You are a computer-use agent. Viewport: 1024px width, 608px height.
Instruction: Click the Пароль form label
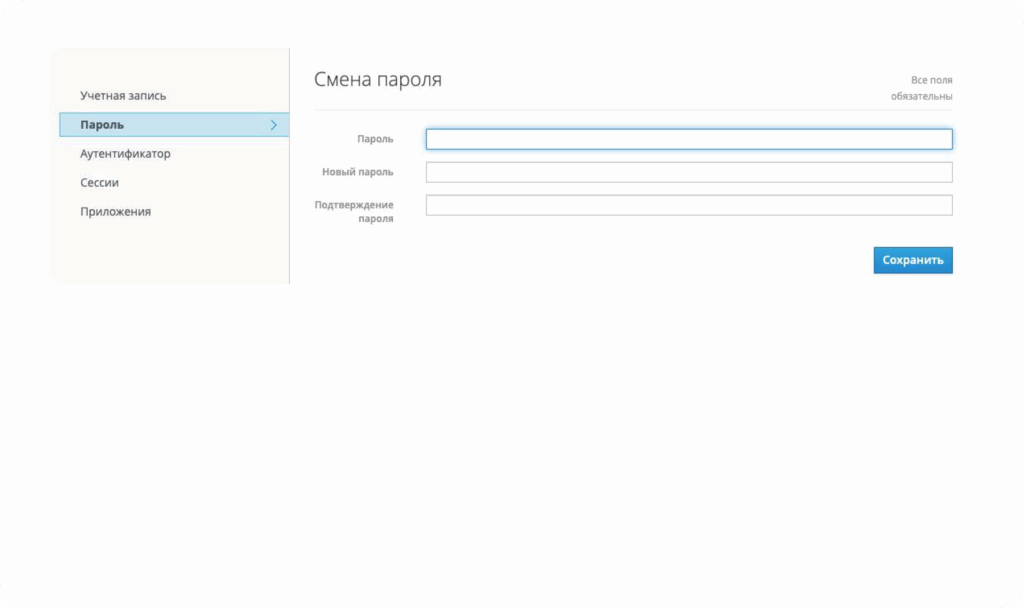tap(375, 139)
